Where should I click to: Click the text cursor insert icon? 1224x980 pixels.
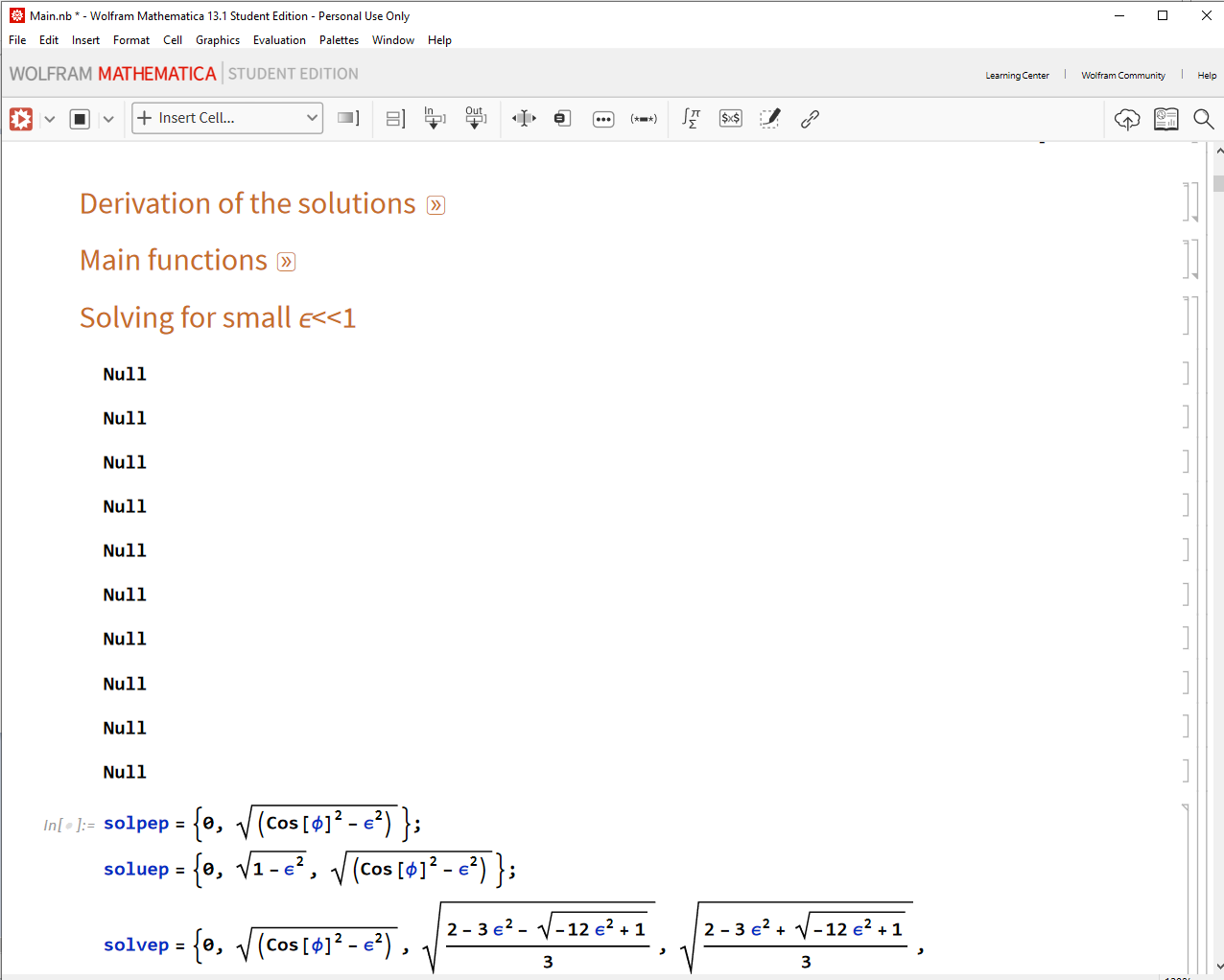click(524, 119)
